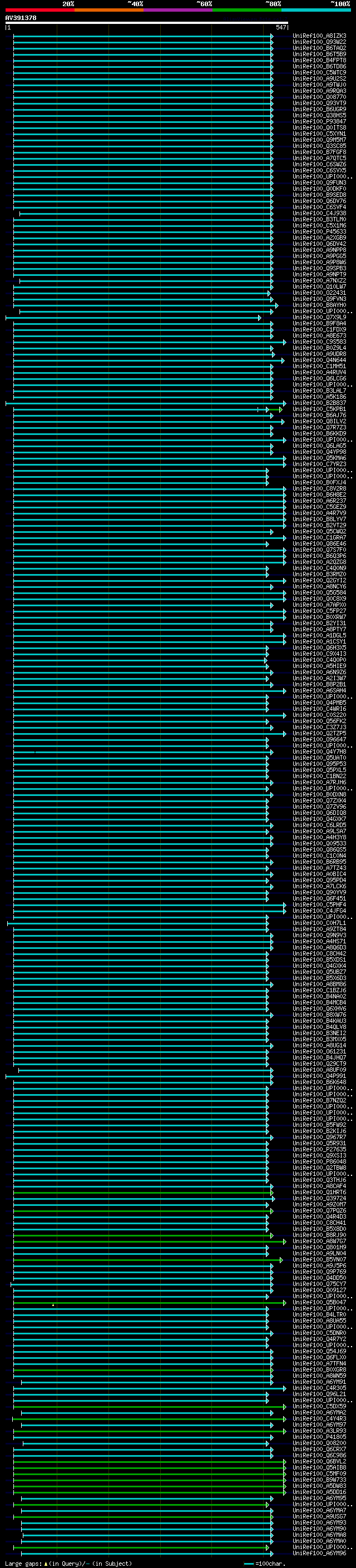356x1568 pixels.
Task: Select label UniRef100_Q08770
Action: (x=319, y=97)
